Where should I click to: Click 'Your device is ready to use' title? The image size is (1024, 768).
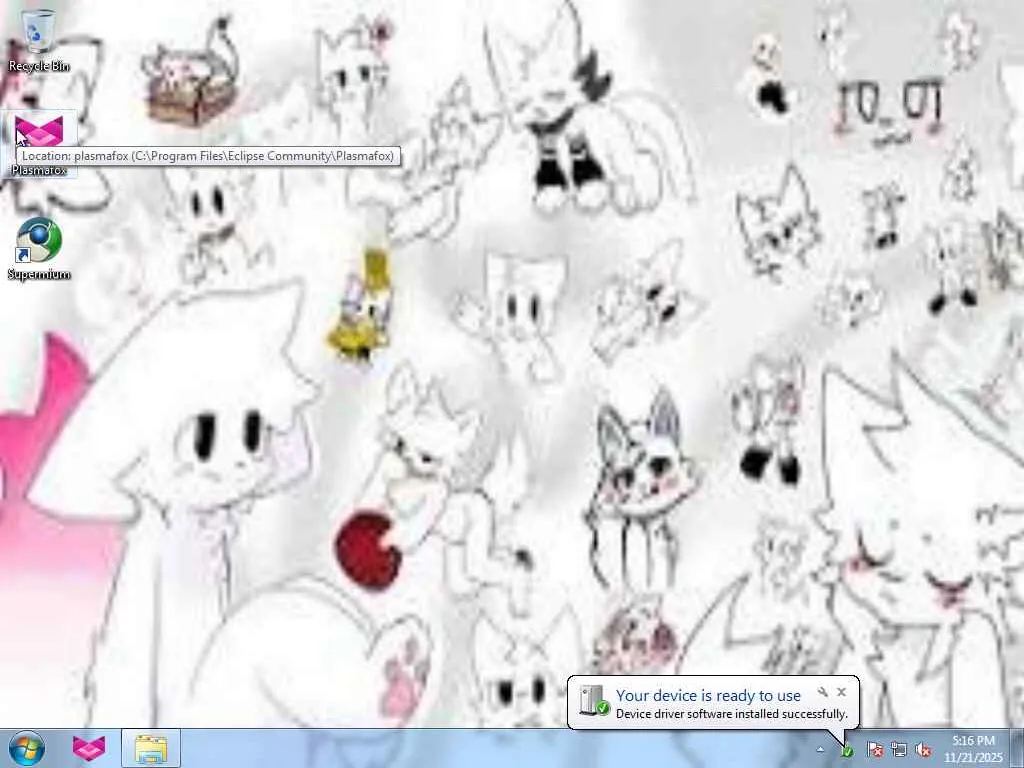708,696
